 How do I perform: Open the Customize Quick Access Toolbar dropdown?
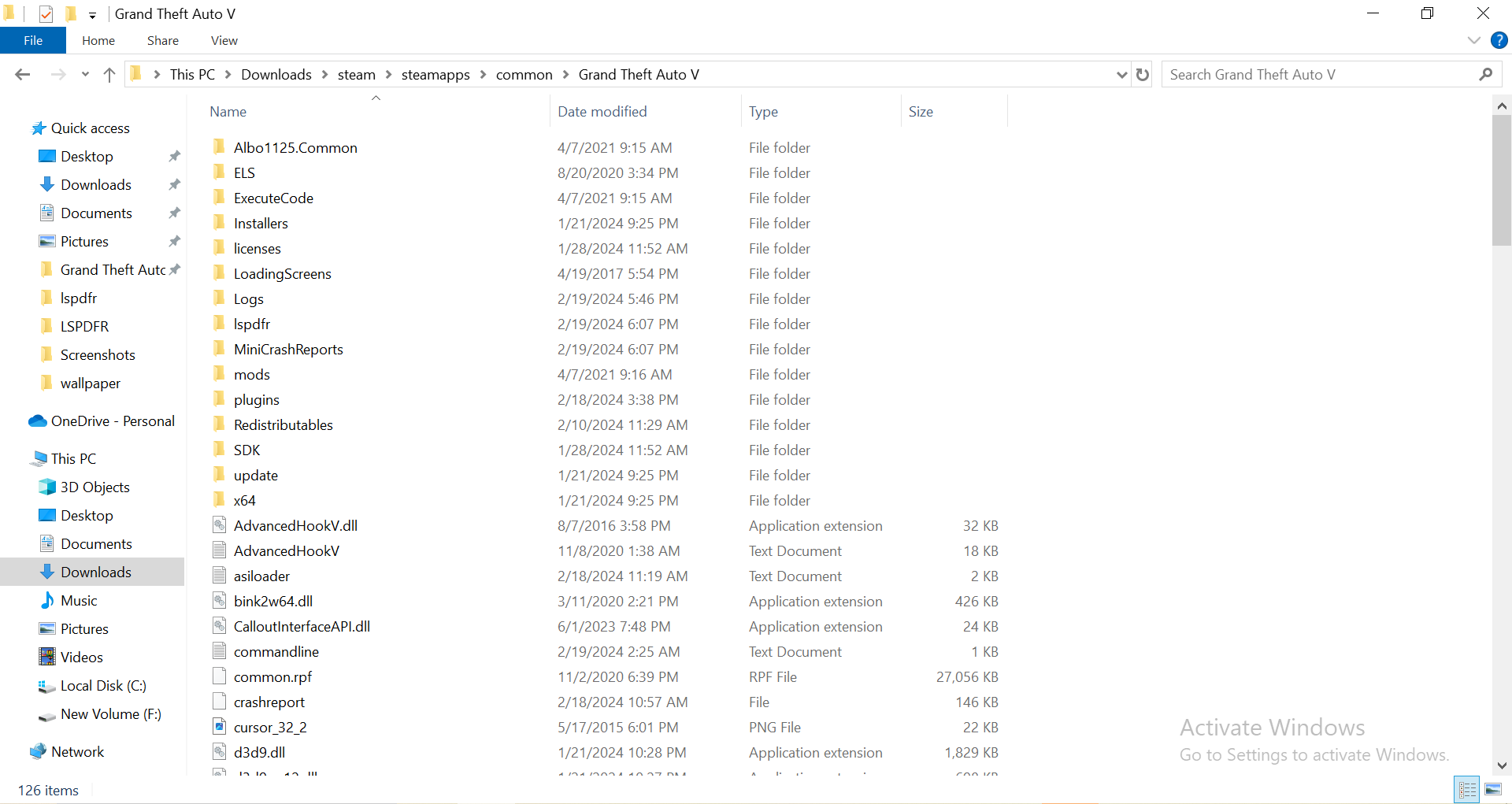[92, 14]
